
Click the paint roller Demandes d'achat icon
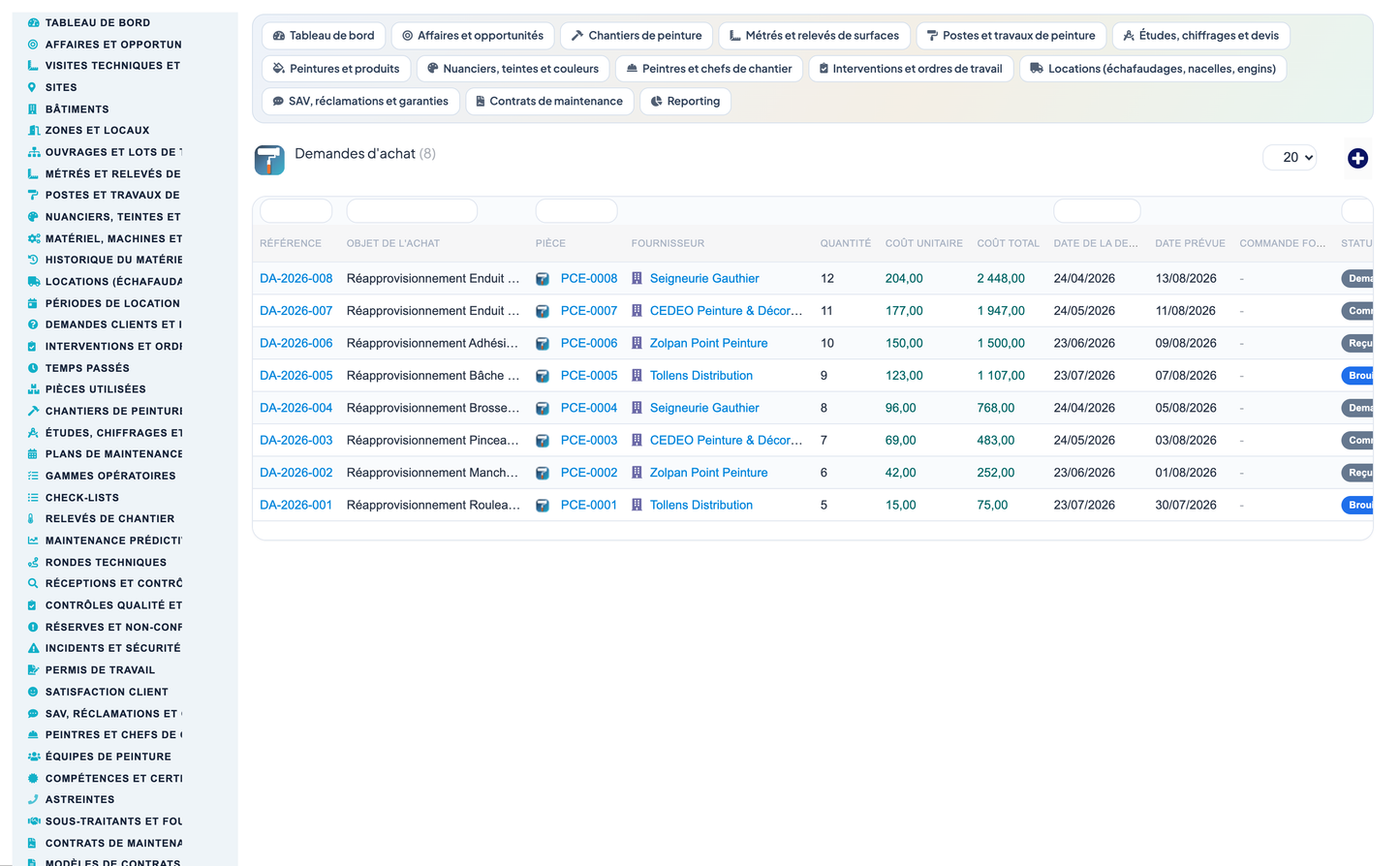click(x=269, y=160)
